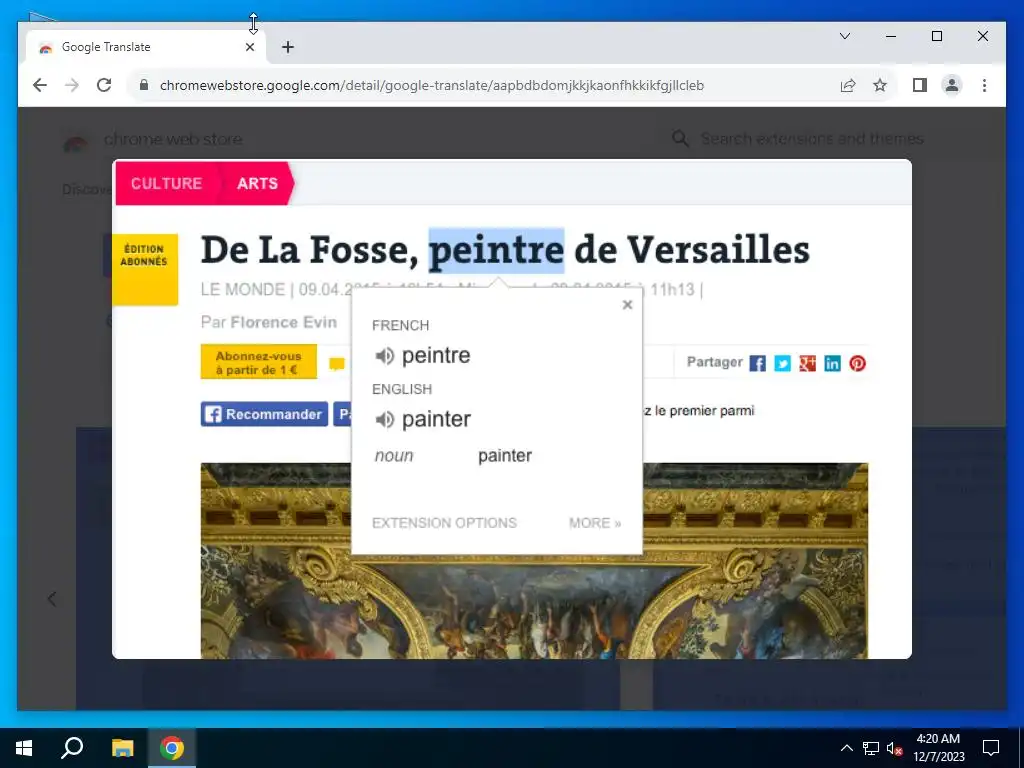Click the Versailles ceiling painting image

534,560
